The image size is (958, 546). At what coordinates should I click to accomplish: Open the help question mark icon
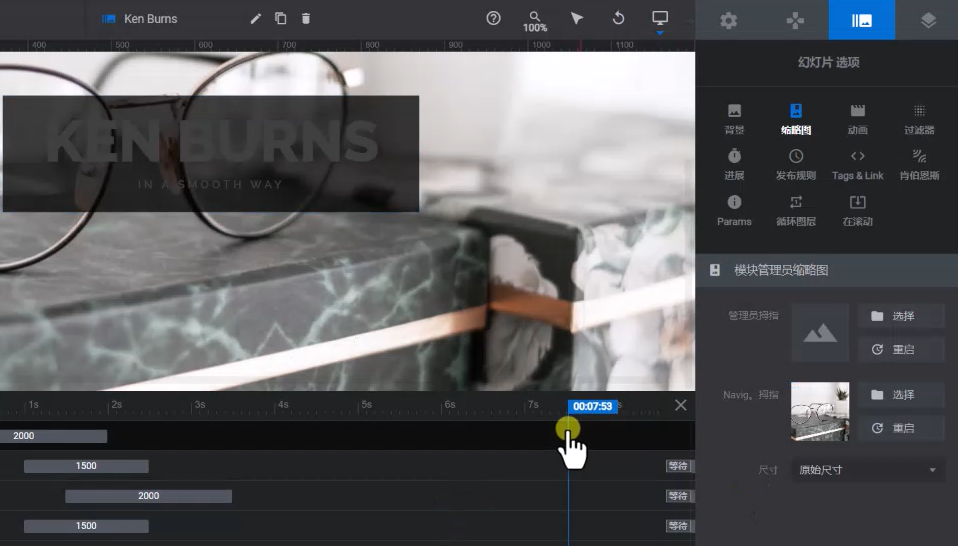click(493, 18)
